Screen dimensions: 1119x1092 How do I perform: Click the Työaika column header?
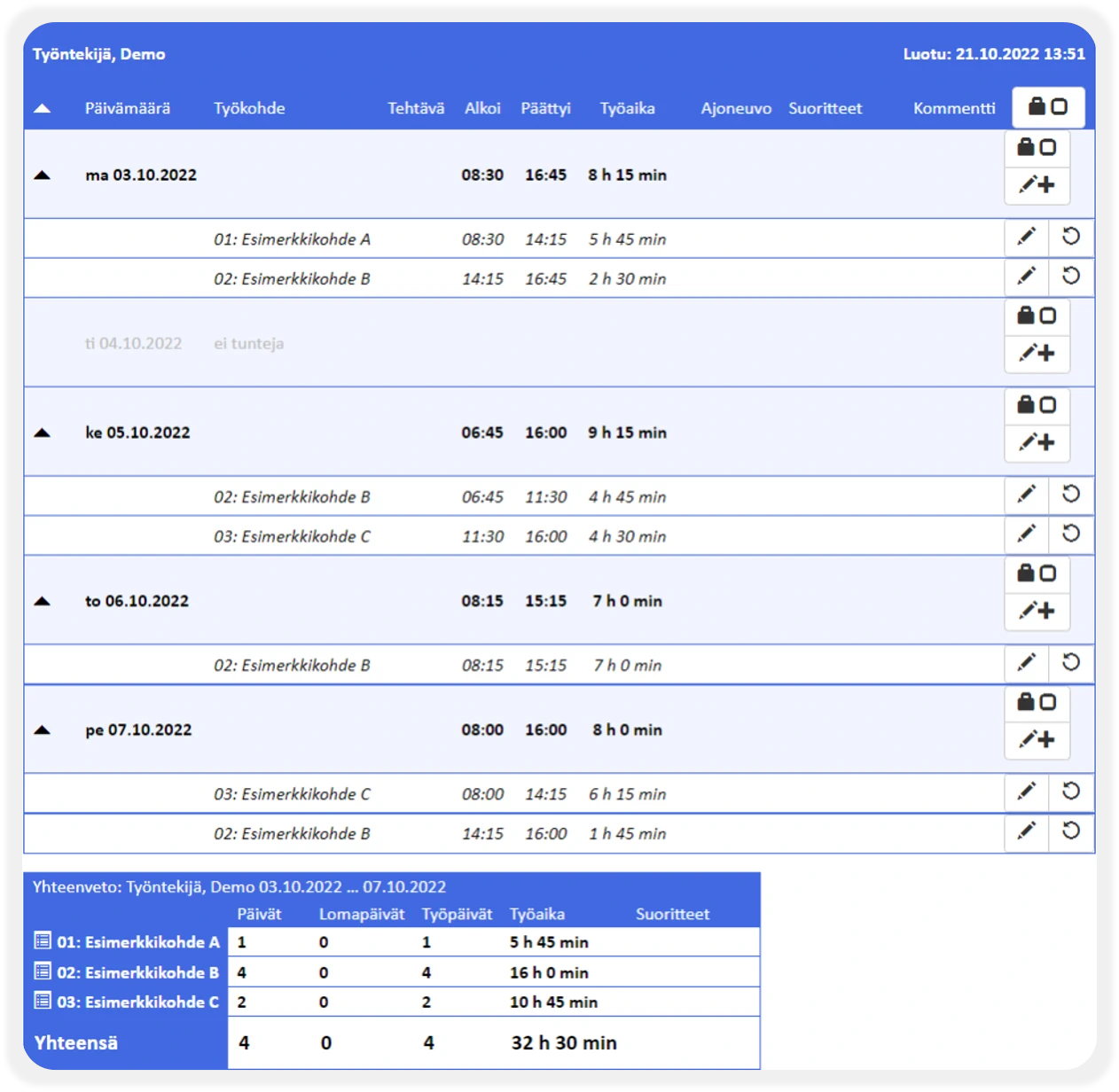[x=627, y=108]
